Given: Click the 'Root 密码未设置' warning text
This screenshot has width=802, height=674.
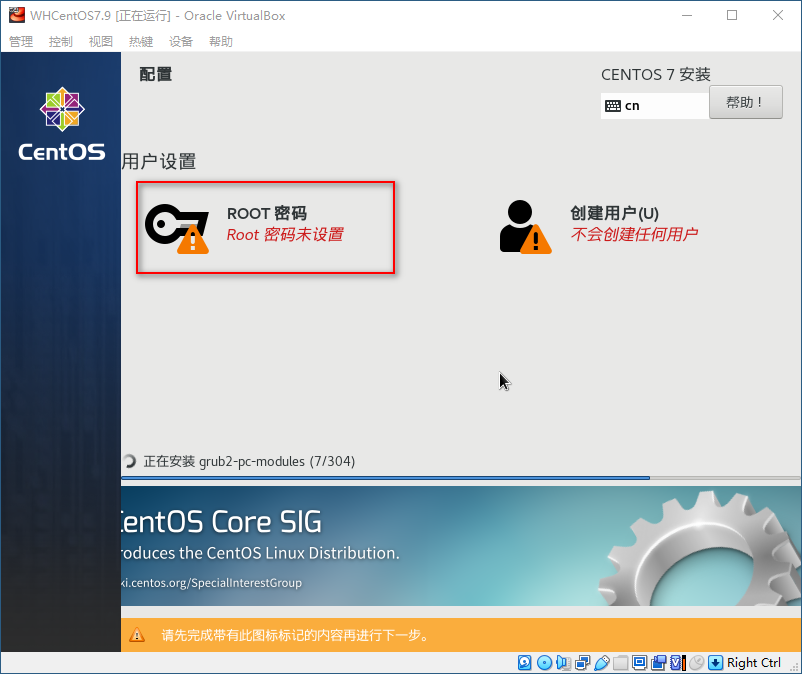Looking at the screenshot, I should [x=285, y=235].
